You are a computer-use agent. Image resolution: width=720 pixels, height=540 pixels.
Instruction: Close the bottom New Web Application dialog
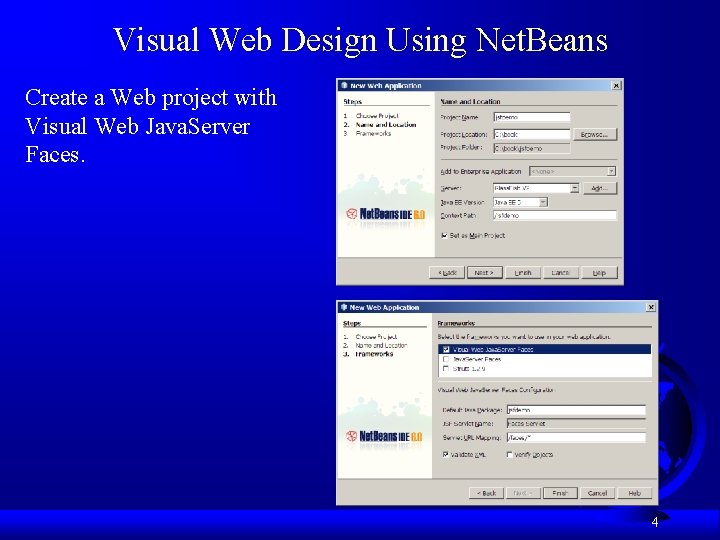click(x=651, y=307)
